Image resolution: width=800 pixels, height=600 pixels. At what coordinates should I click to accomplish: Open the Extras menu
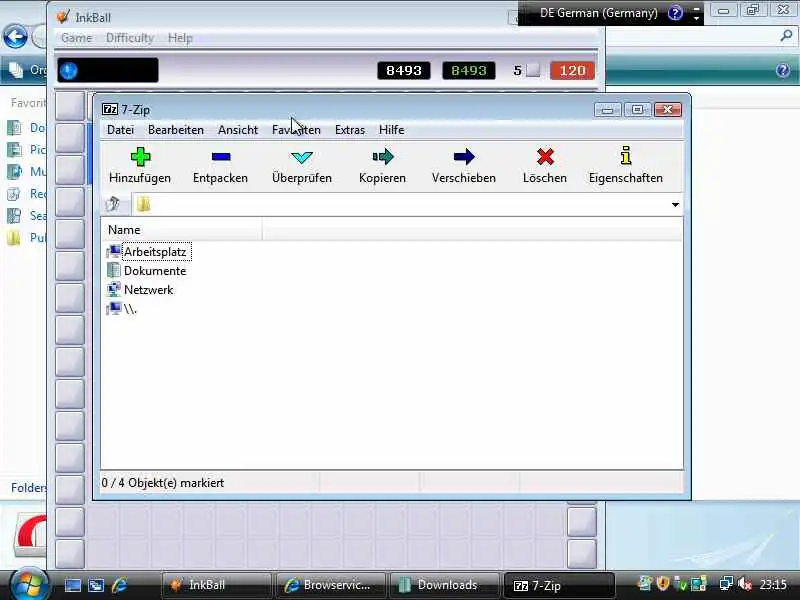point(349,130)
